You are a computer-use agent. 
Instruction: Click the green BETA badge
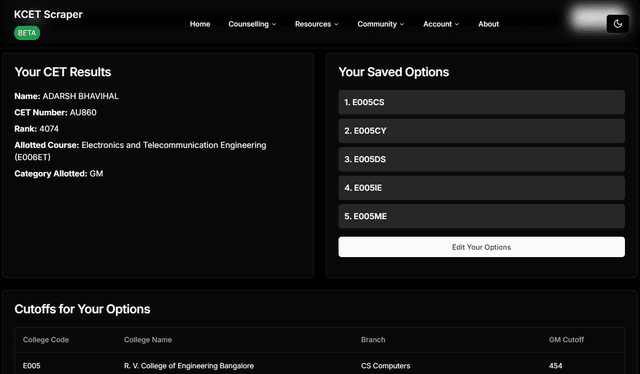[27, 33]
